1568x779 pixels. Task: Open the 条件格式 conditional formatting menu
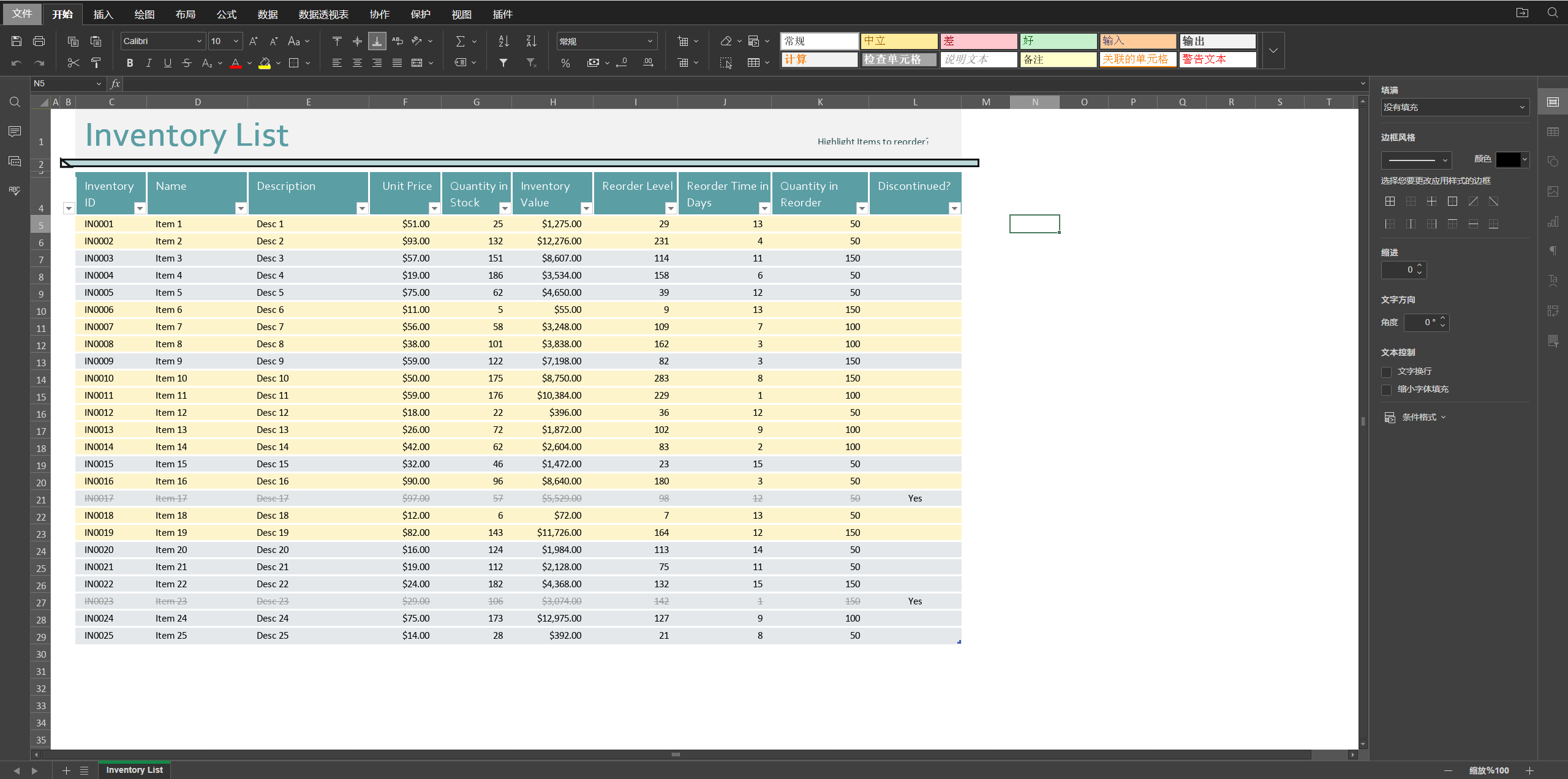tap(1415, 417)
